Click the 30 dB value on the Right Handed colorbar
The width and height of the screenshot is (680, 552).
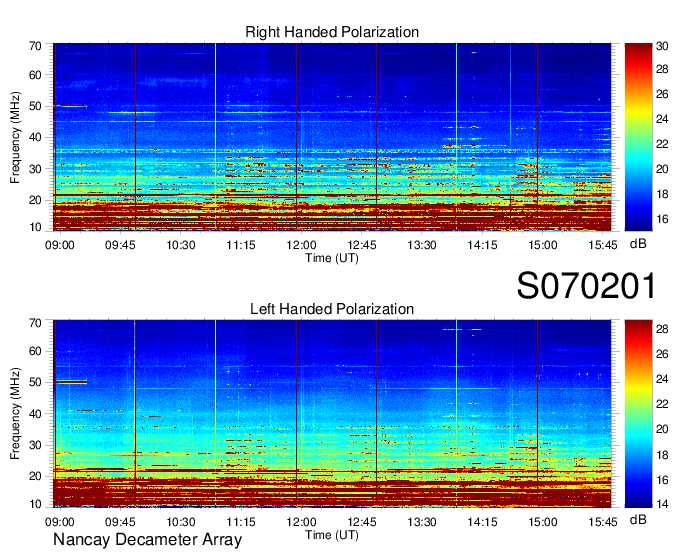[x=662, y=46]
